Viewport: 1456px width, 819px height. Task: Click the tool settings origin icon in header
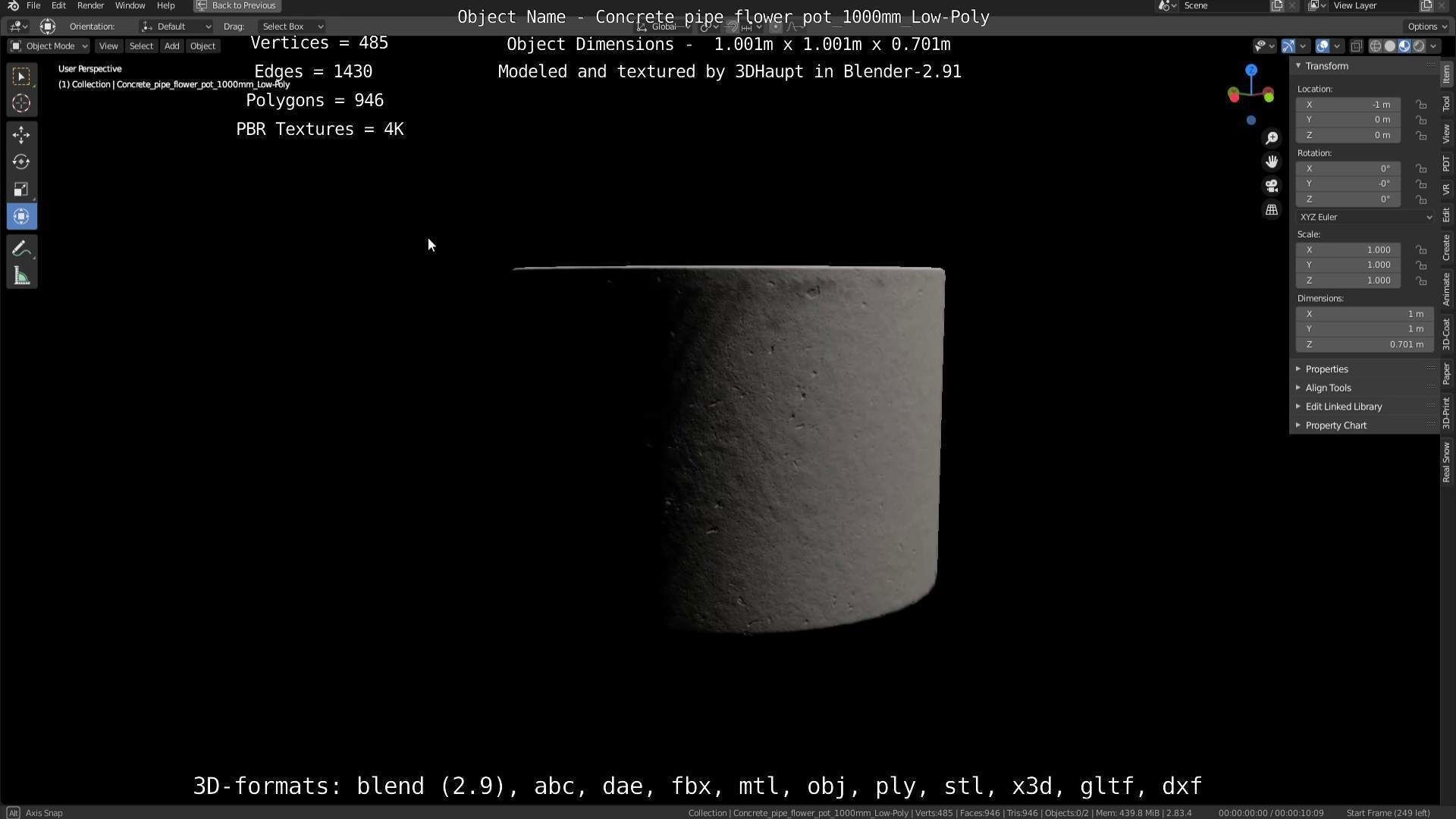tap(47, 27)
